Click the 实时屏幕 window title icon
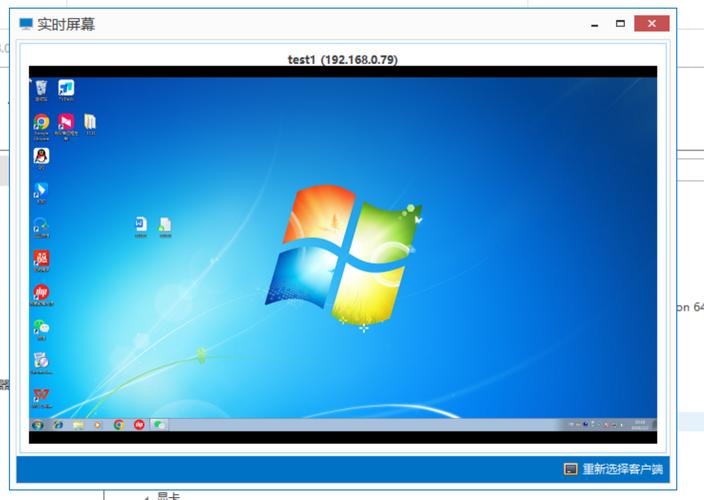This screenshot has width=704, height=500. [26, 24]
